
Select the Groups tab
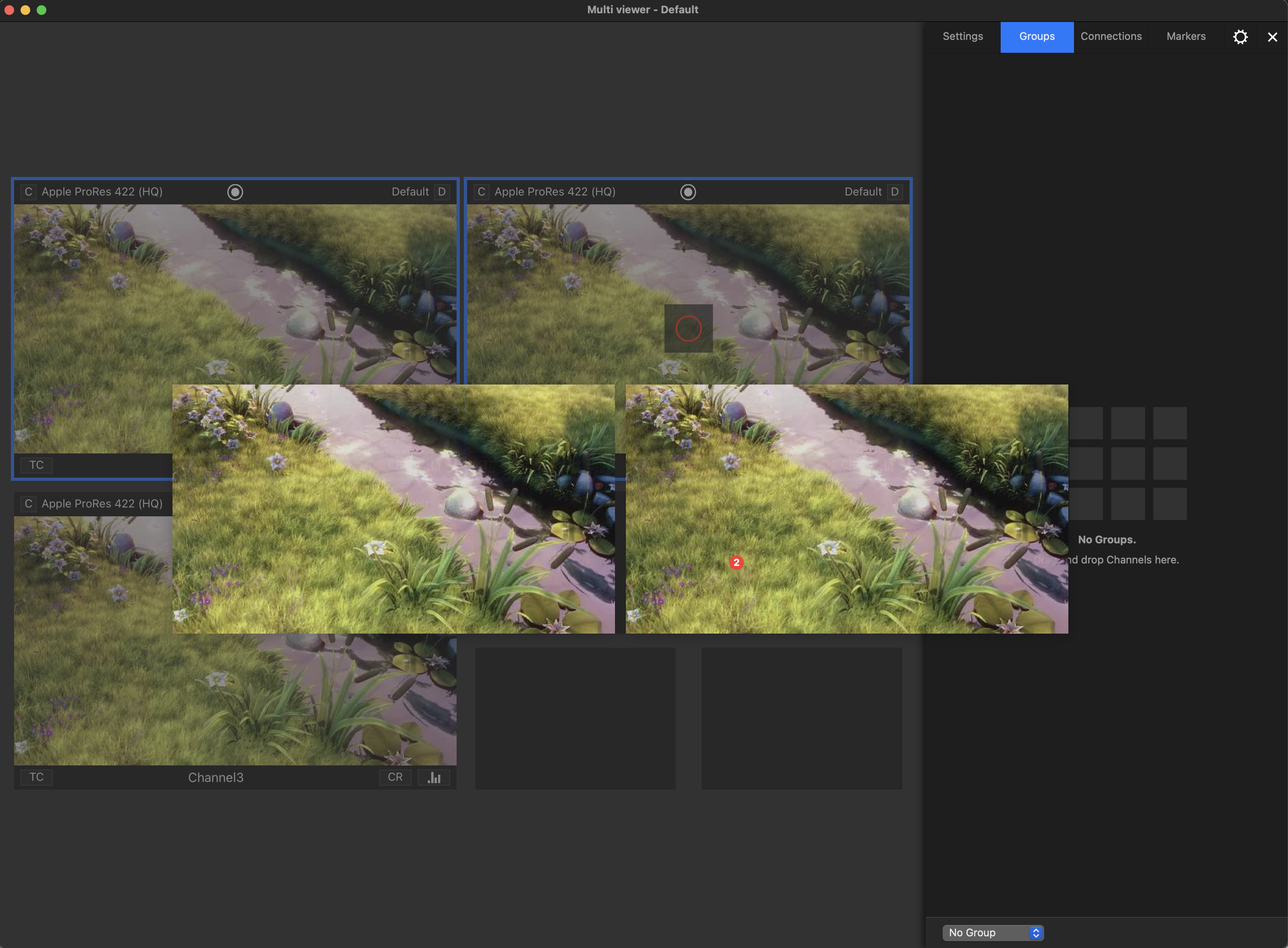[1037, 37]
